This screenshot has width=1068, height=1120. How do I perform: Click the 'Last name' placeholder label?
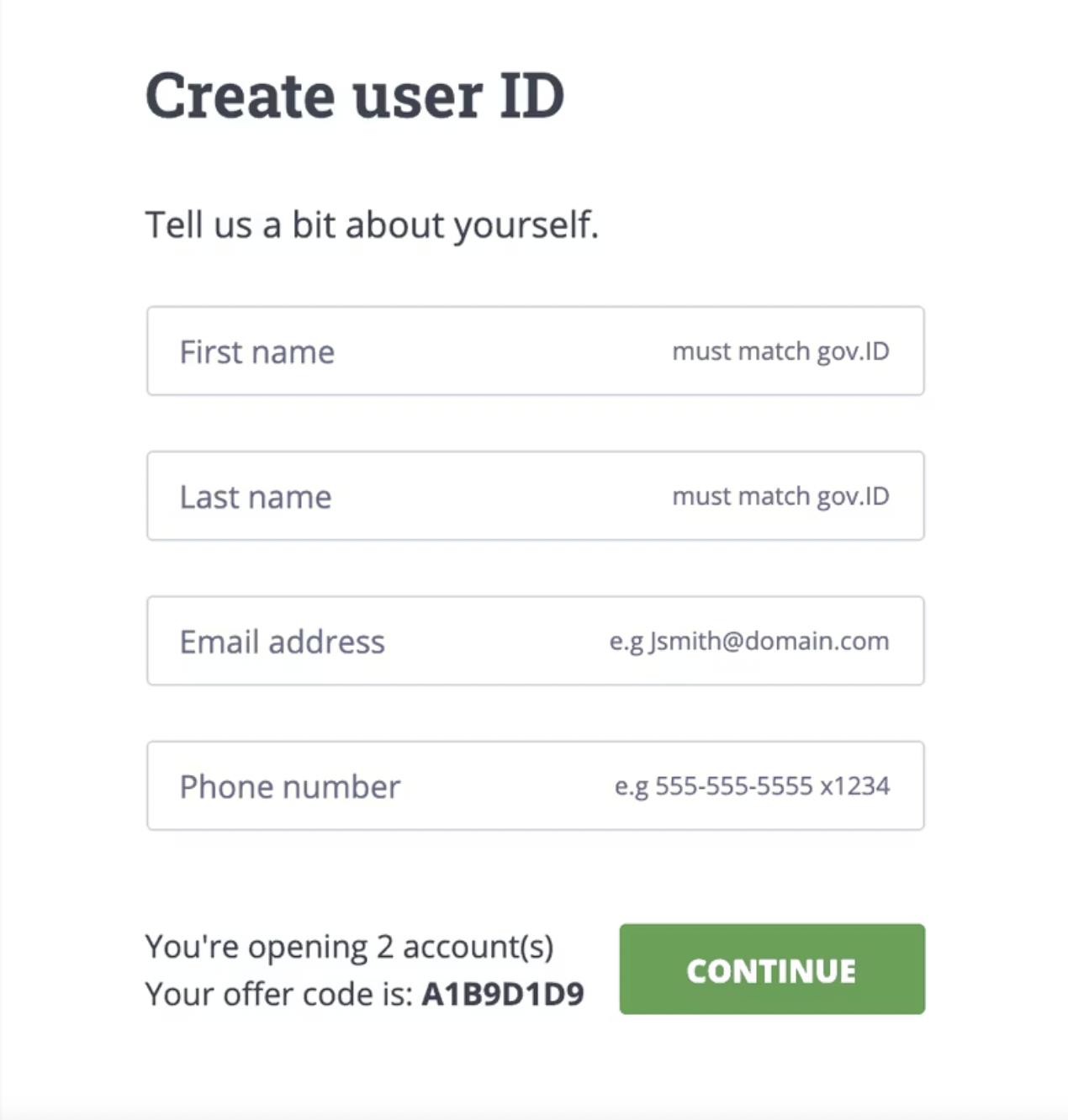pyautogui.click(x=255, y=497)
